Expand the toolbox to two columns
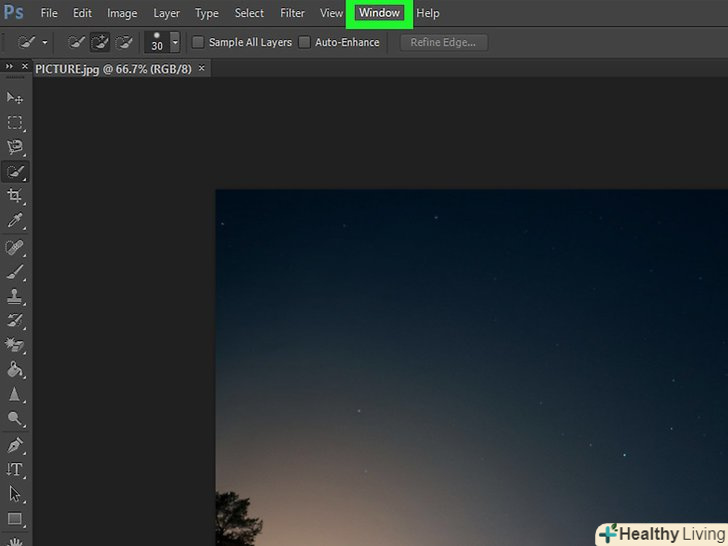The height and width of the screenshot is (546, 728). click(x=9, y=66)
